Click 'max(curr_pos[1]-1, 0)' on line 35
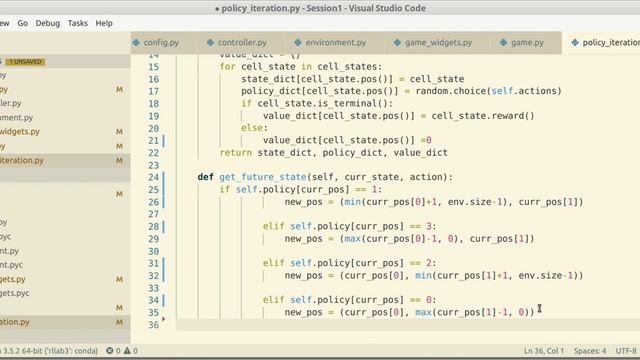The height and width of the screenshot is (360, 640). coord(472,312)
